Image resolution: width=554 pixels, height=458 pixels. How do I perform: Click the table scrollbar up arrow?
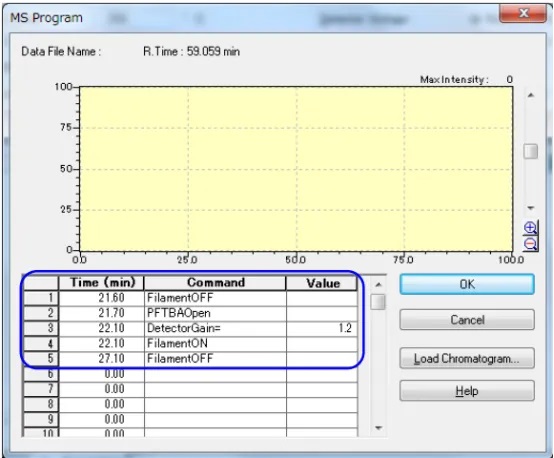coord(378,284)
